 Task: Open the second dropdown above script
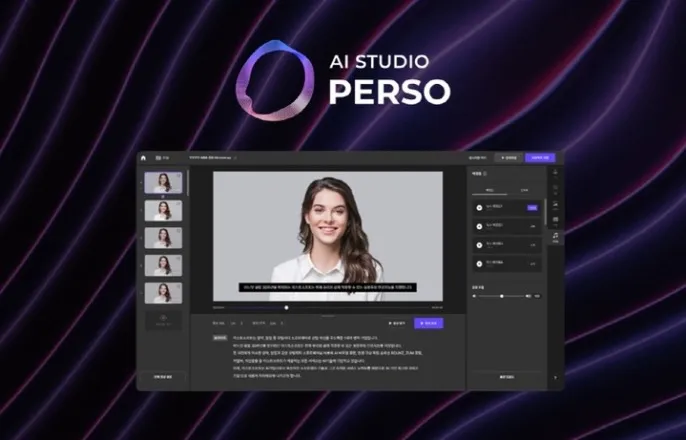[277, 323]
